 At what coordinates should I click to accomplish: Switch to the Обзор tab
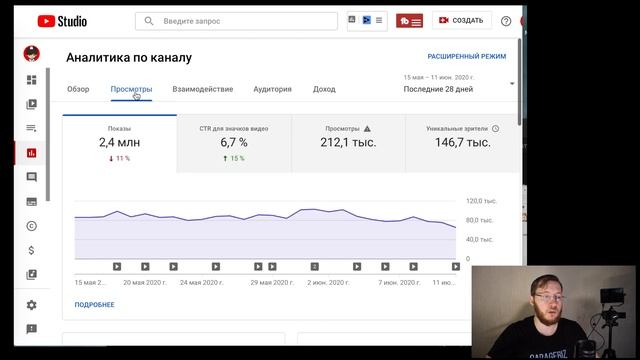(78, 89)
